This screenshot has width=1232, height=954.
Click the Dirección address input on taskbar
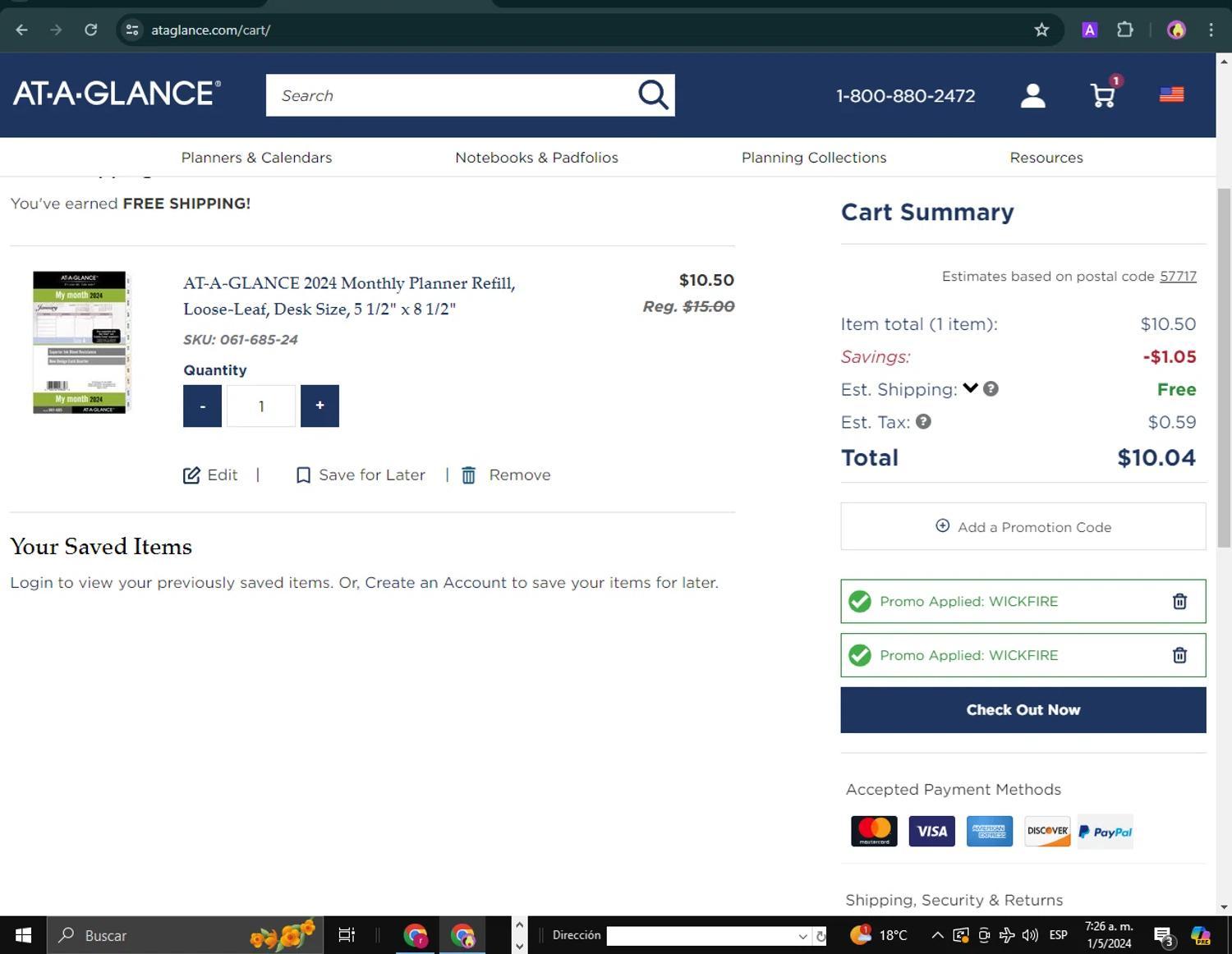(701, 936)
